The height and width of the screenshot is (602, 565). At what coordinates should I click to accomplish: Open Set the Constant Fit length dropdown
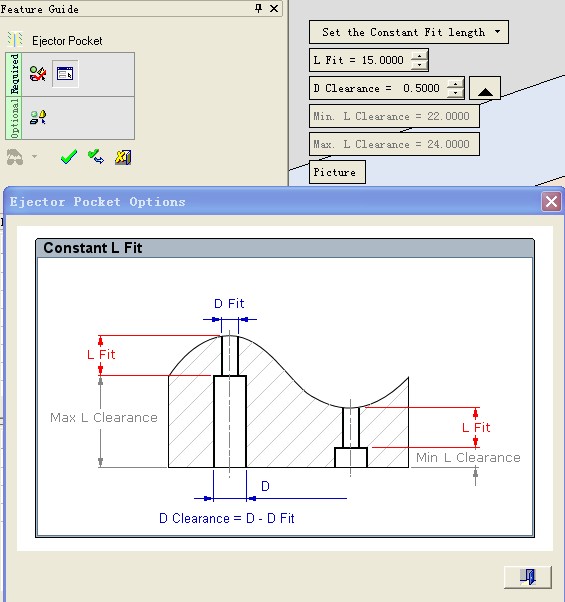tap(497, 31)
